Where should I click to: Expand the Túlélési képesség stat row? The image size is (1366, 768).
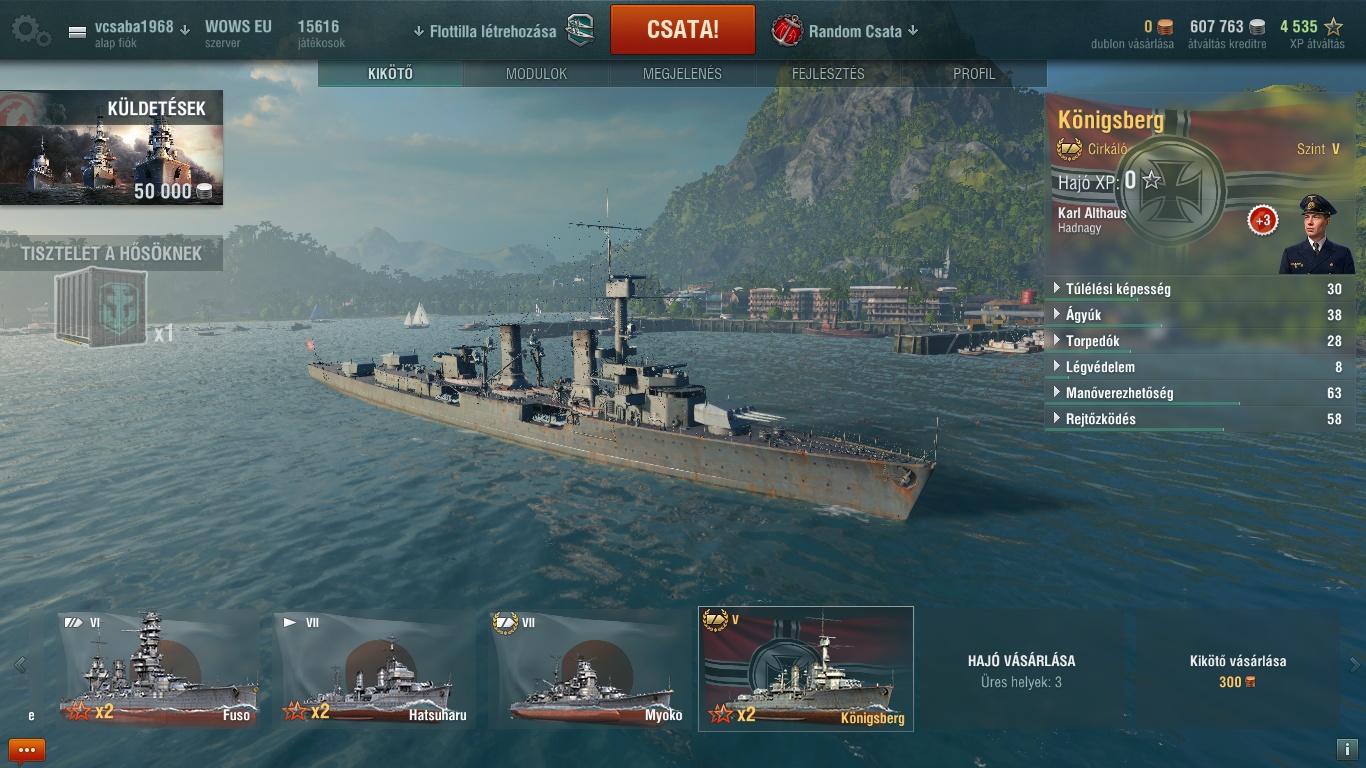pyautogui.click(x=1198, y=289)
